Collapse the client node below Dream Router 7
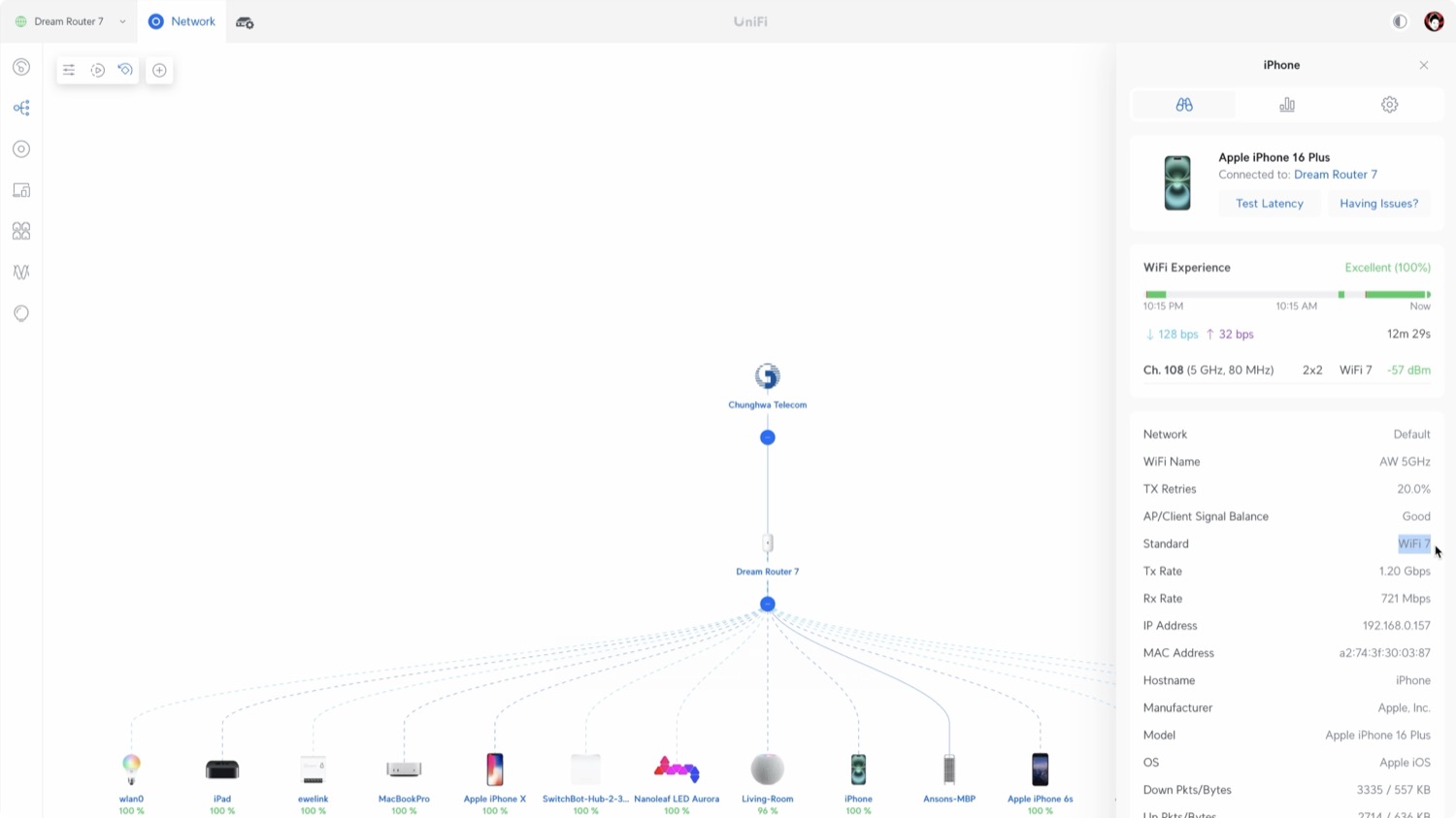Viewport: 1456px width, 818px height. coord(768,605)
